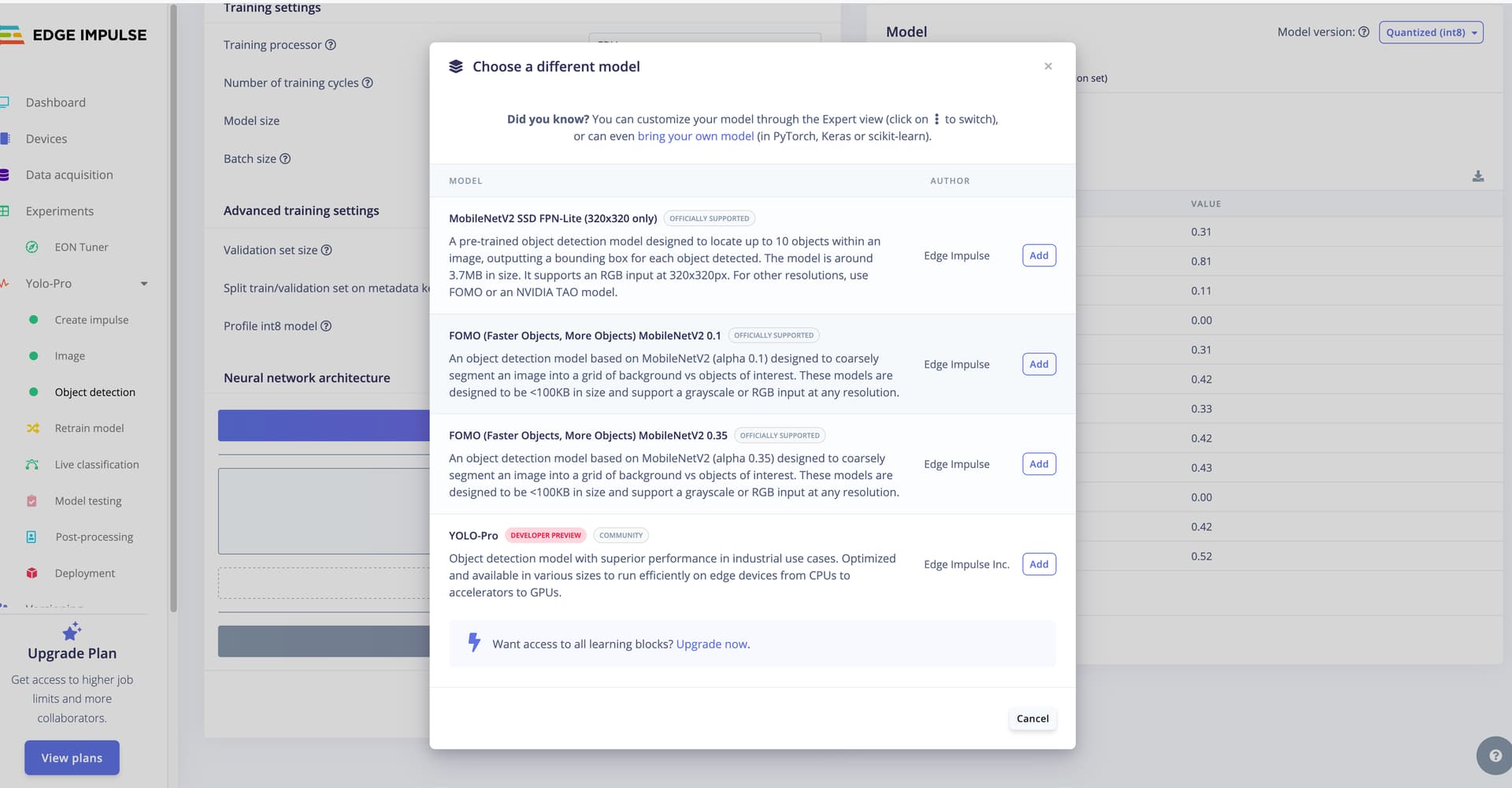Screen dimensions: 1512x788
Task: Go to Data acquisition page
Action: coord(69,175)
